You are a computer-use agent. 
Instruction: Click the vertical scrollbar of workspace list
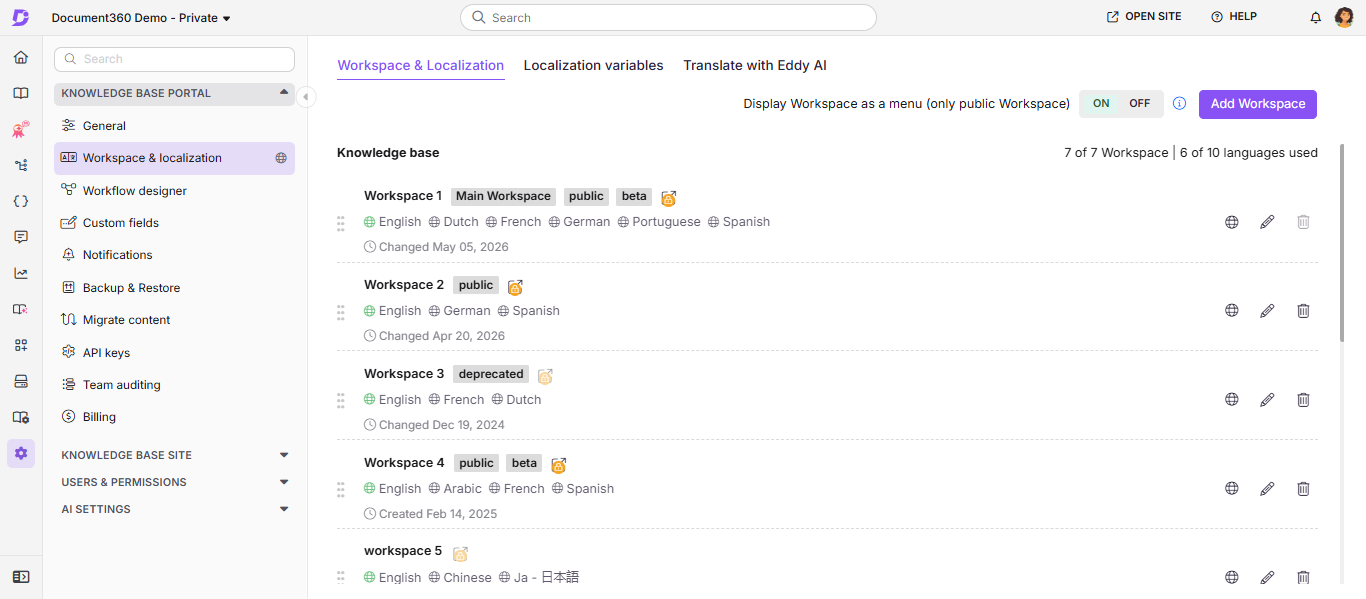[x=1342, y=243]
